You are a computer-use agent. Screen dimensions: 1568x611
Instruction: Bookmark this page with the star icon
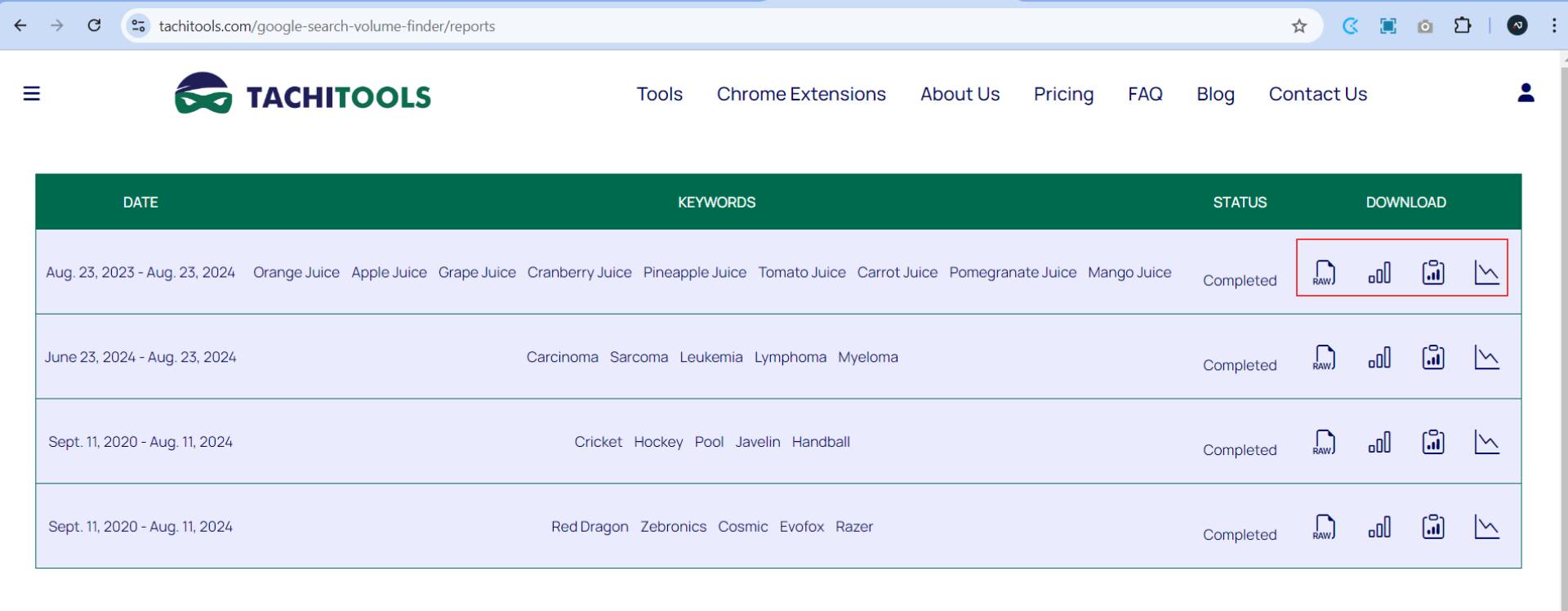tap(1299, 26)
